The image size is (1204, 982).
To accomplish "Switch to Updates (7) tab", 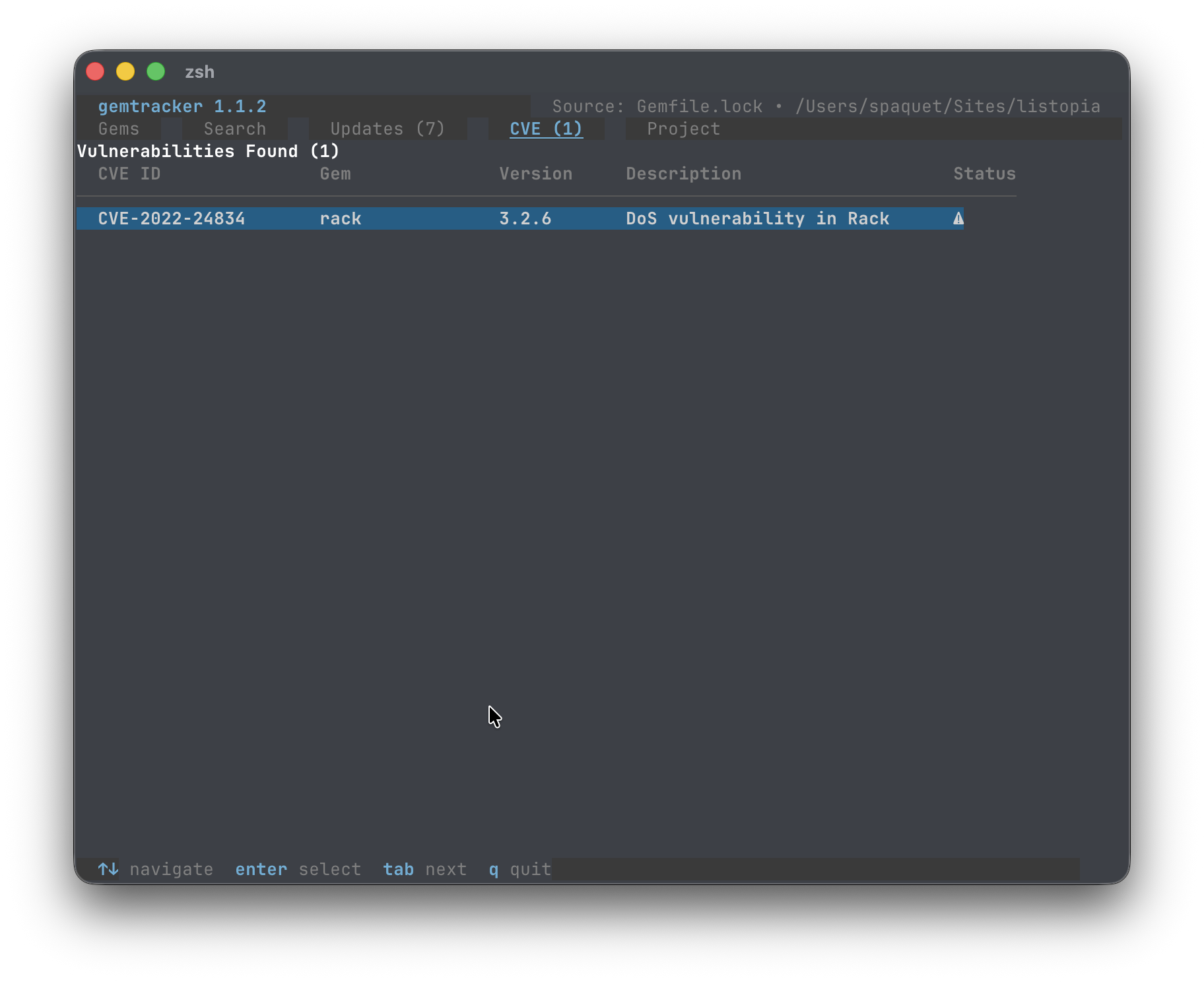I will click(x=387, y=129).
